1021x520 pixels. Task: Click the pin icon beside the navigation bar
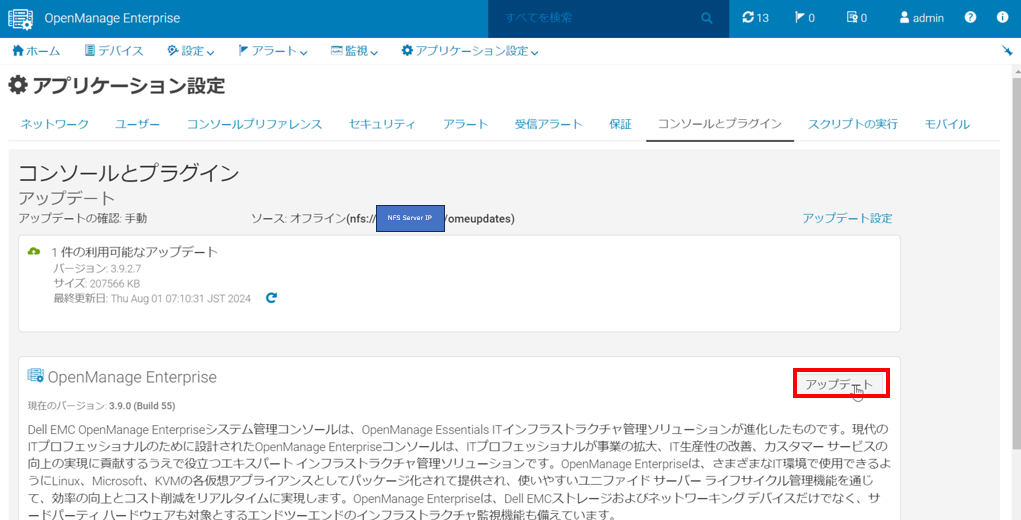(x=1007, y=51)
